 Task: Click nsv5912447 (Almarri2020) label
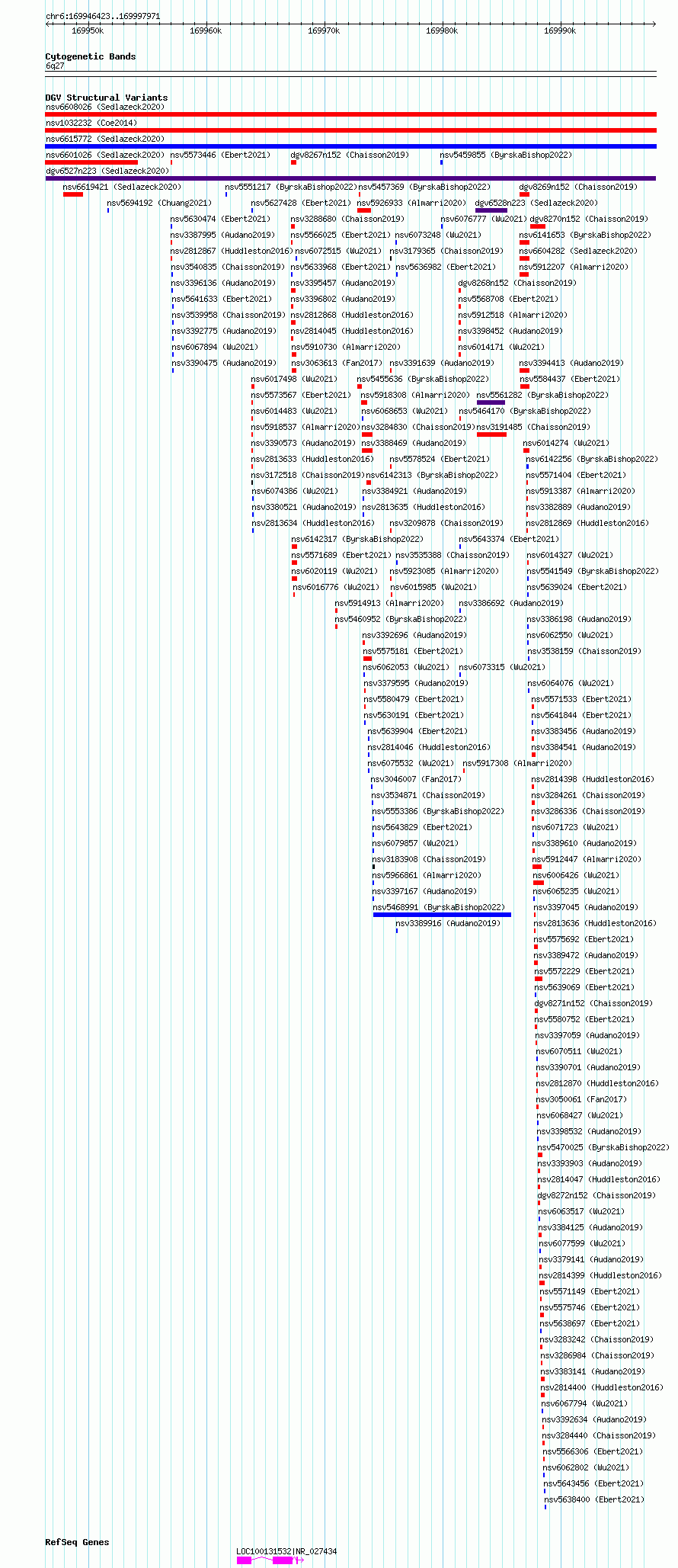pyautogui.click(x=587, y=860)
